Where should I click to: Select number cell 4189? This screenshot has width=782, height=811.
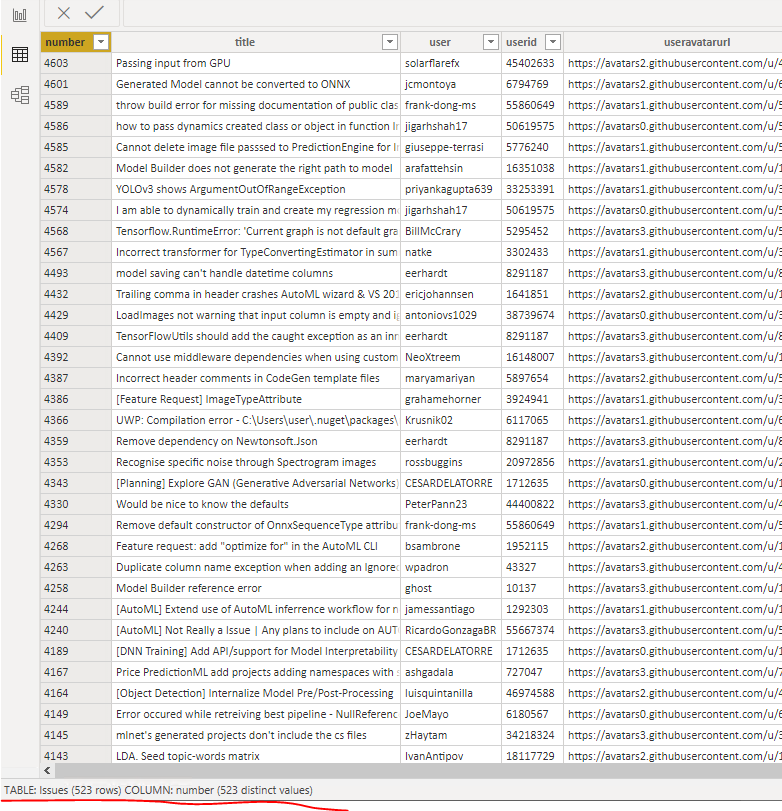click(76, 651)
